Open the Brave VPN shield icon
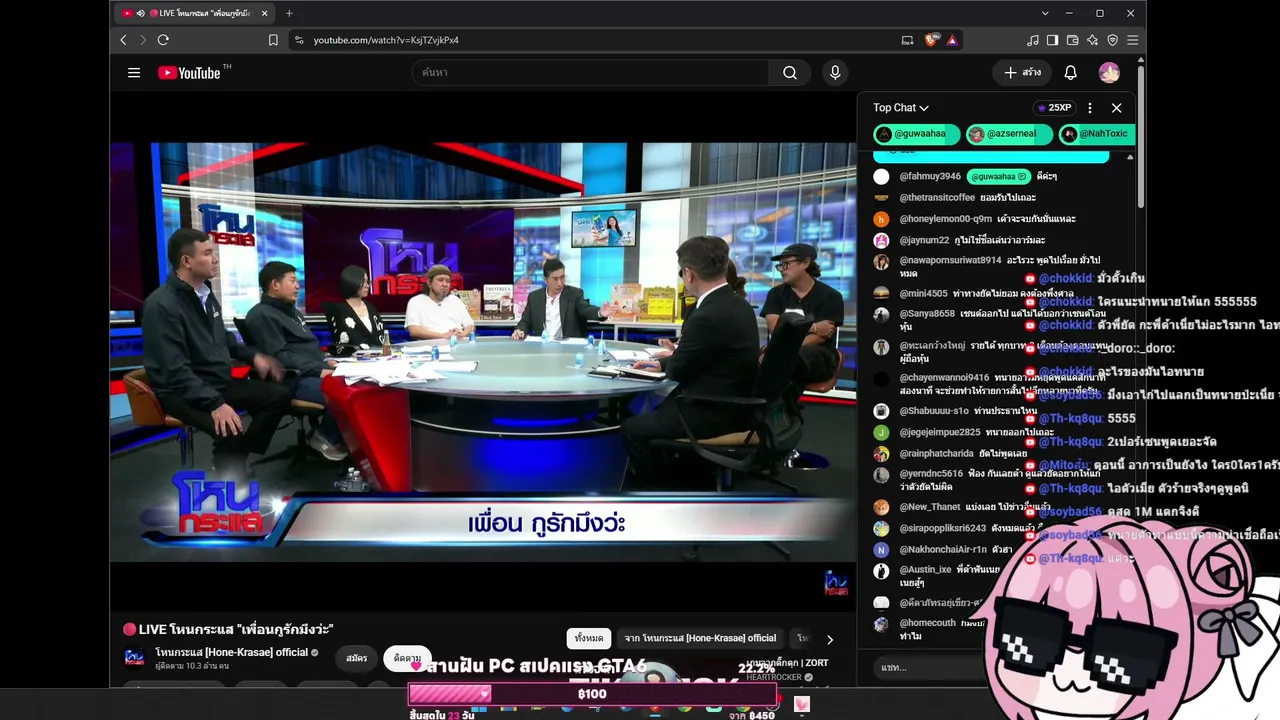This screenshot has width=1280, height=720. point(1112,40)
